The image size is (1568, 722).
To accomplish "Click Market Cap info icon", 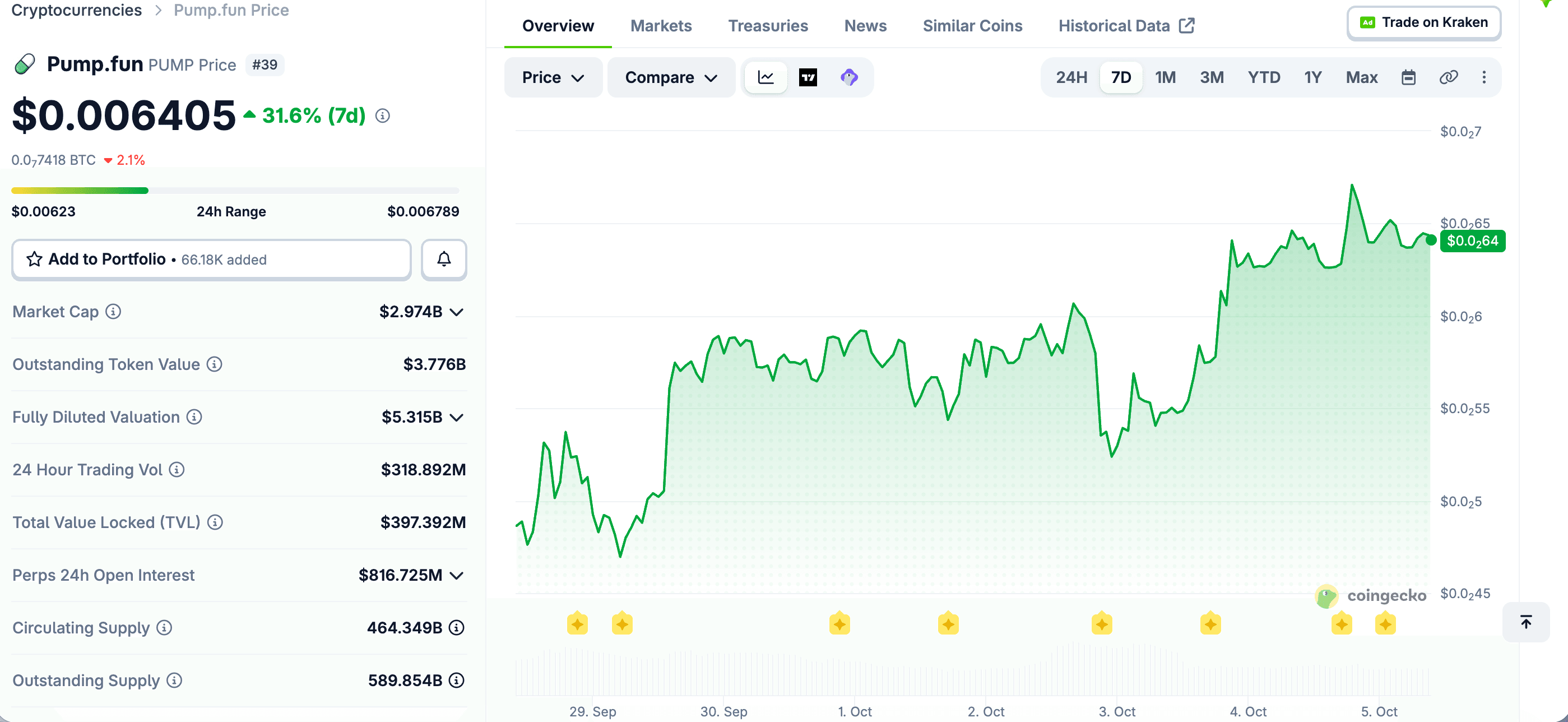I will click(113, 312).
